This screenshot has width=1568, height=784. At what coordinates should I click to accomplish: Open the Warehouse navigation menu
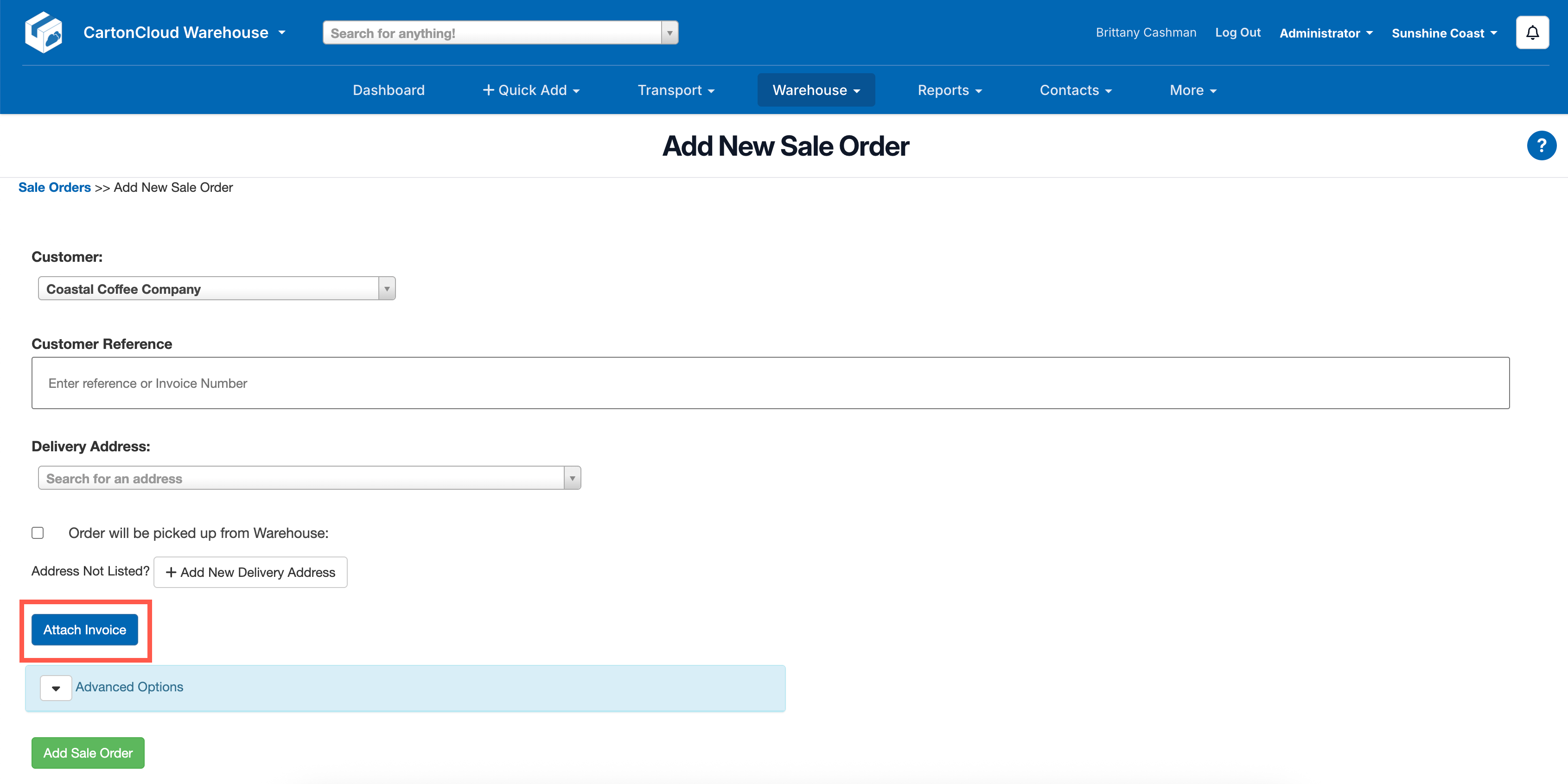(x=815, y=90)
